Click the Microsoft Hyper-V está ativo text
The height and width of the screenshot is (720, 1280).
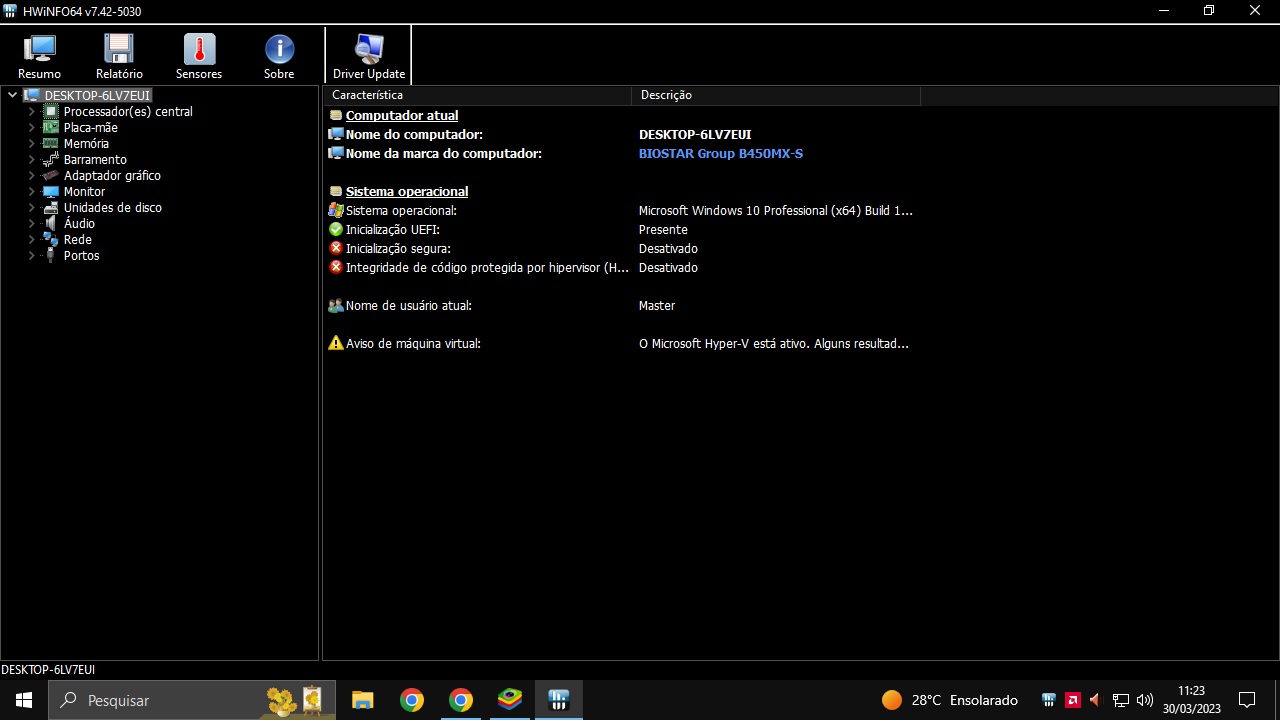click(774, 344)
